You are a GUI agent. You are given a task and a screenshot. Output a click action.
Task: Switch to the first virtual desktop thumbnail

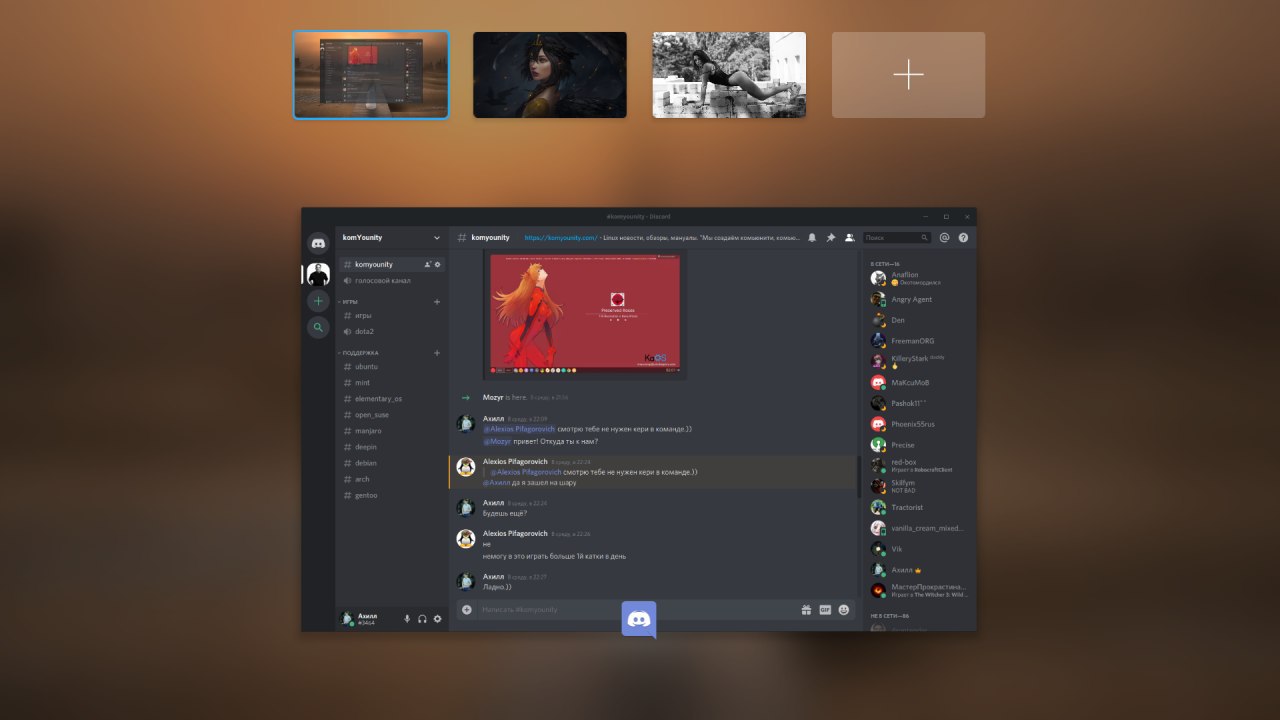click(371, 75)
